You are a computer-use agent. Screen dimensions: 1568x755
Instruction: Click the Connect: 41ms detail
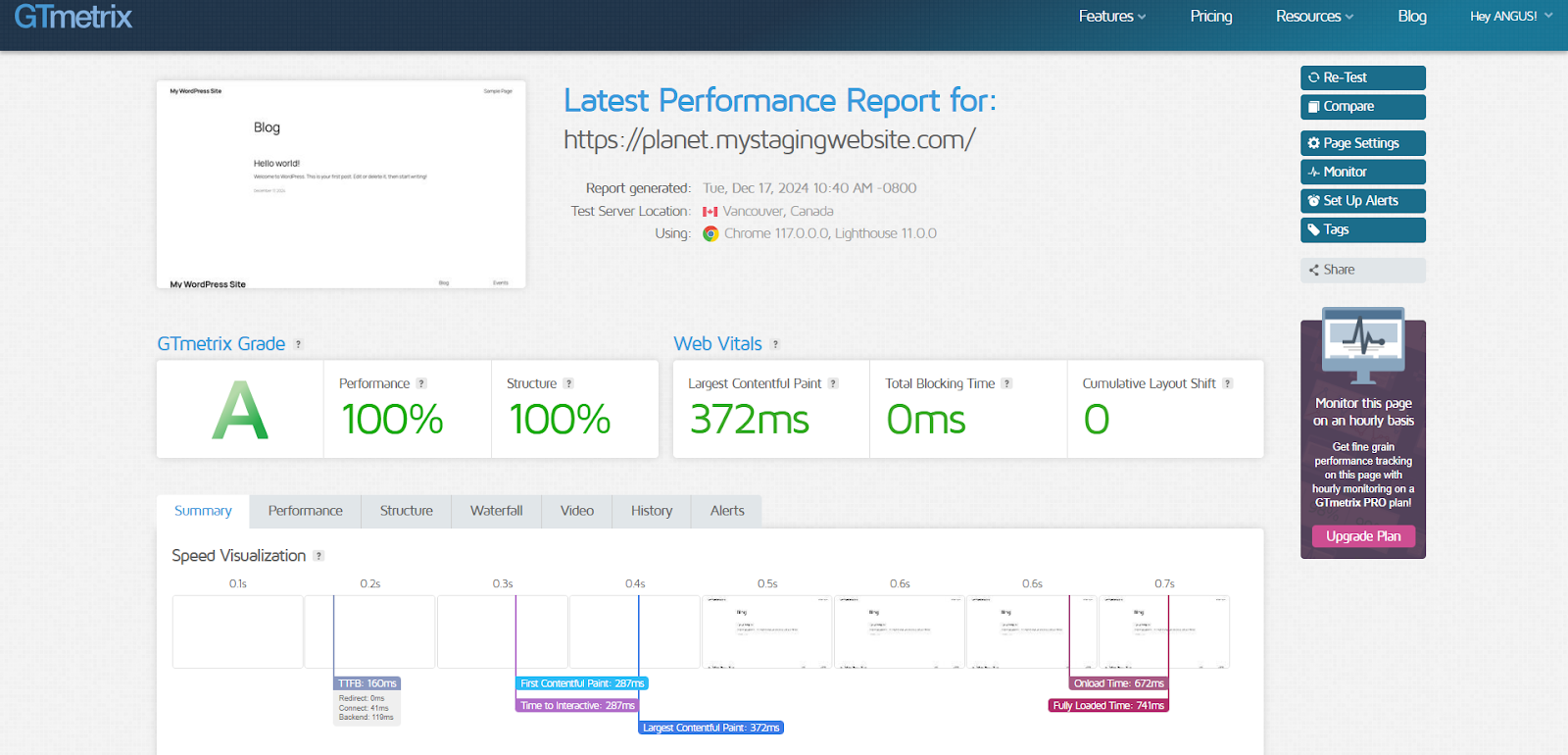tap(364, 708)
